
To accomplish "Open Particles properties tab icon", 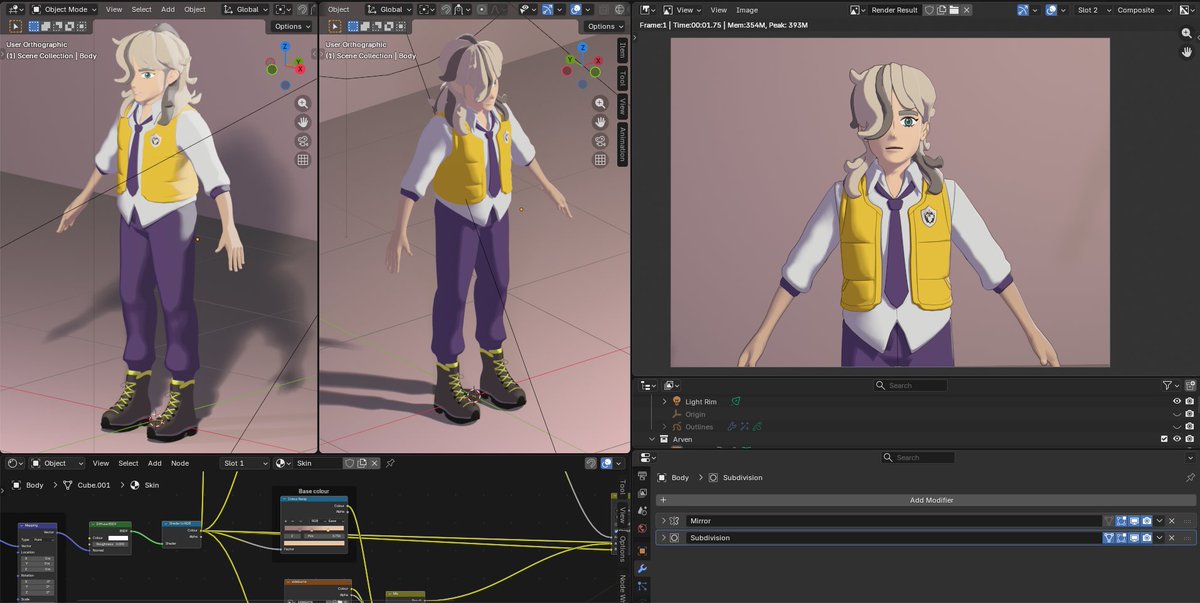I will [x=642, y=587].
